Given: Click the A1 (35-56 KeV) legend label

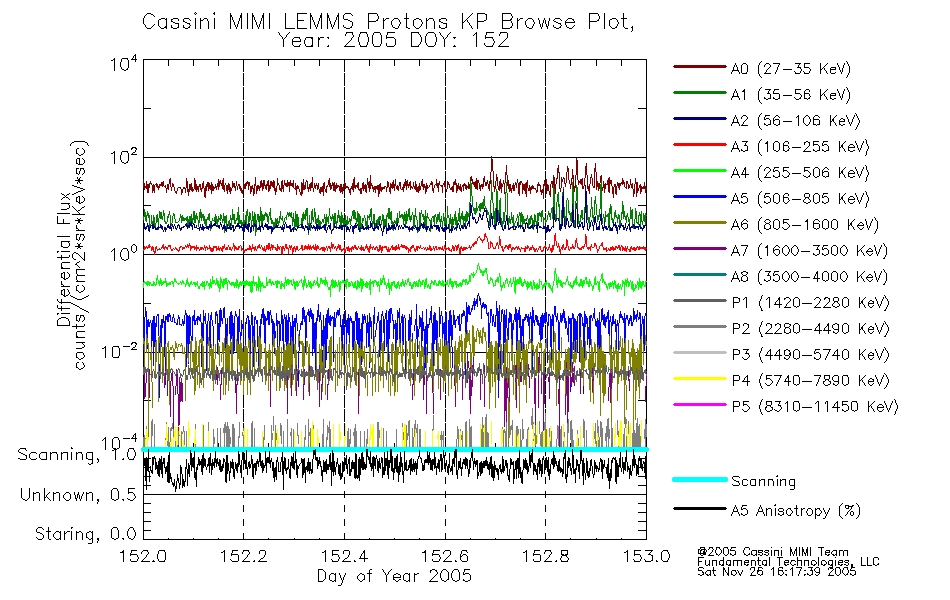Looking at the screenshot, I should point(791,95).
